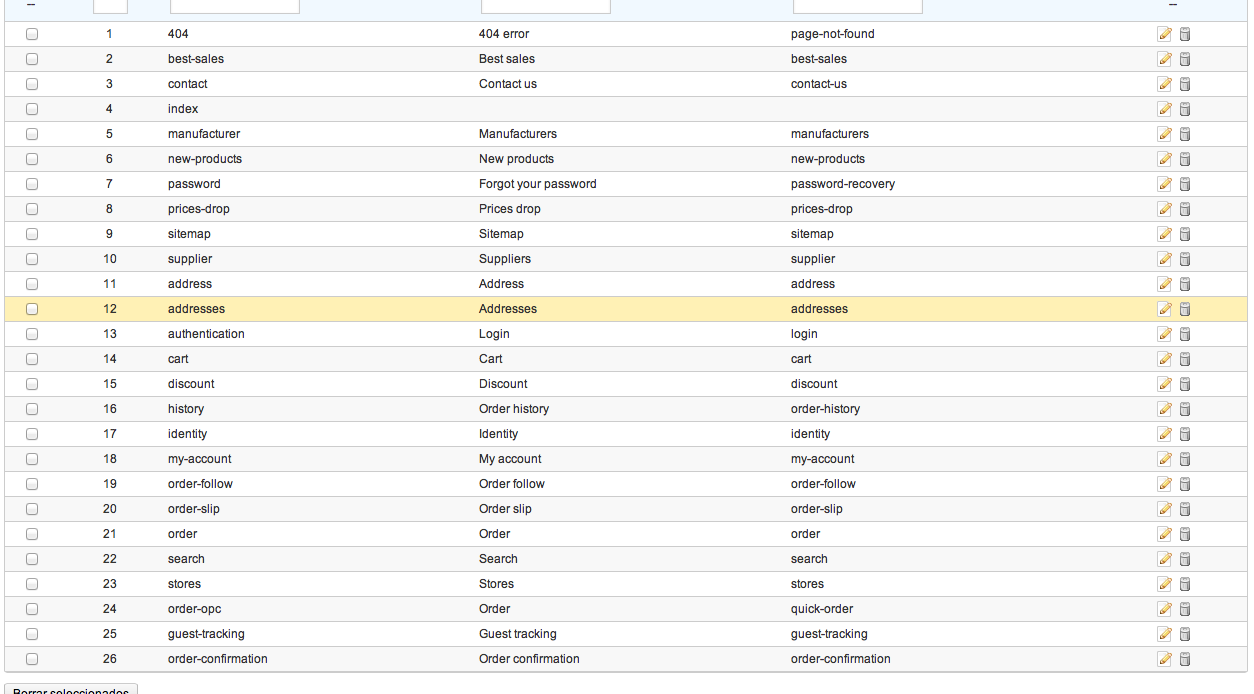Image resolution: width=1254 pixels, height=694 pixels.
Task: Check the box next to authentication
Action: 32,334
